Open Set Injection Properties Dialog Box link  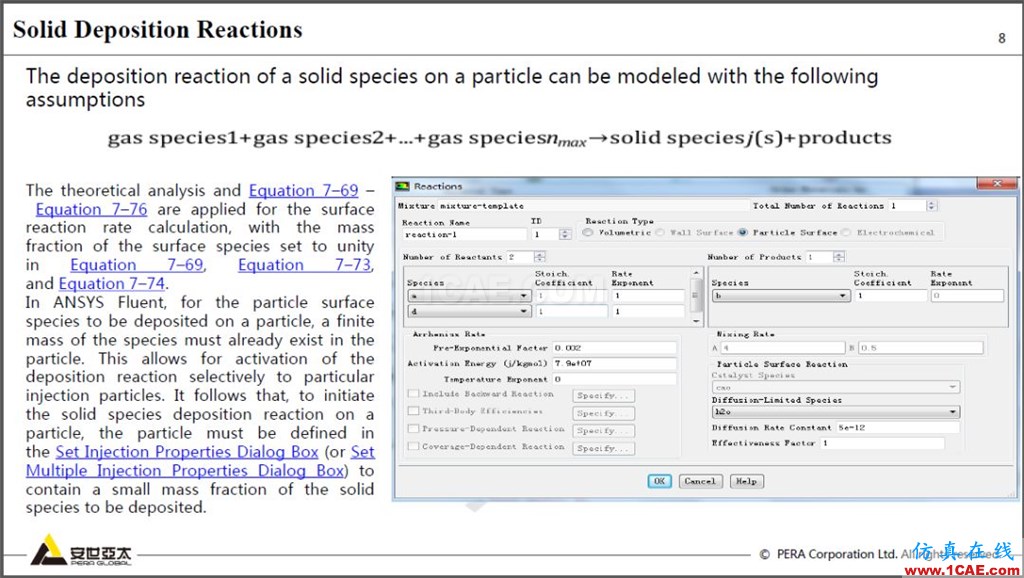tap(187, 452)
